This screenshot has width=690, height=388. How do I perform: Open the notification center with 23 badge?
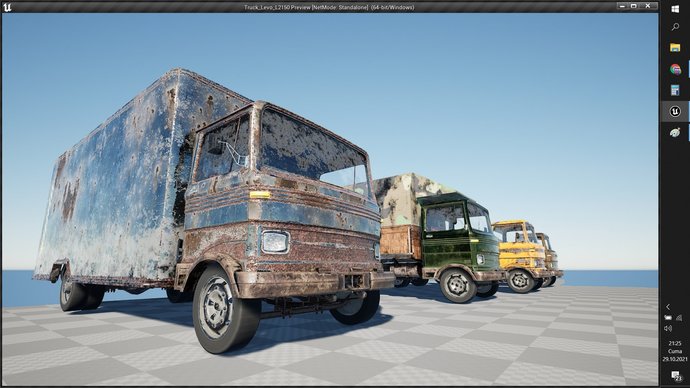[676, 376]
